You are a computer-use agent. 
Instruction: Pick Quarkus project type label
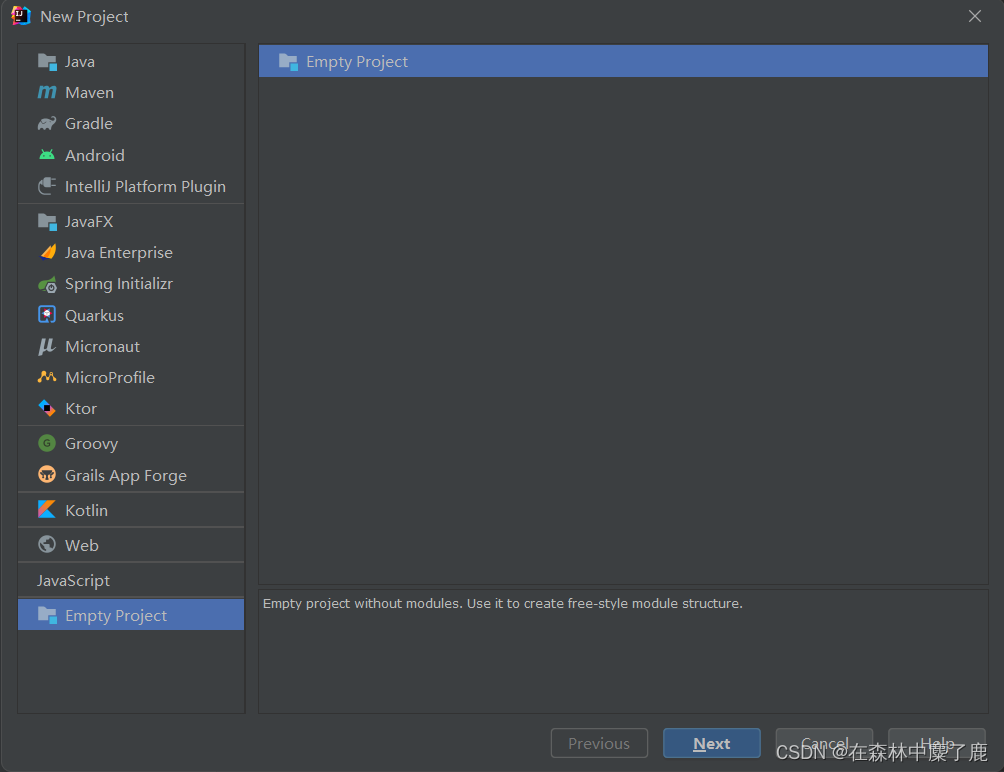click(x=95, y=316)
